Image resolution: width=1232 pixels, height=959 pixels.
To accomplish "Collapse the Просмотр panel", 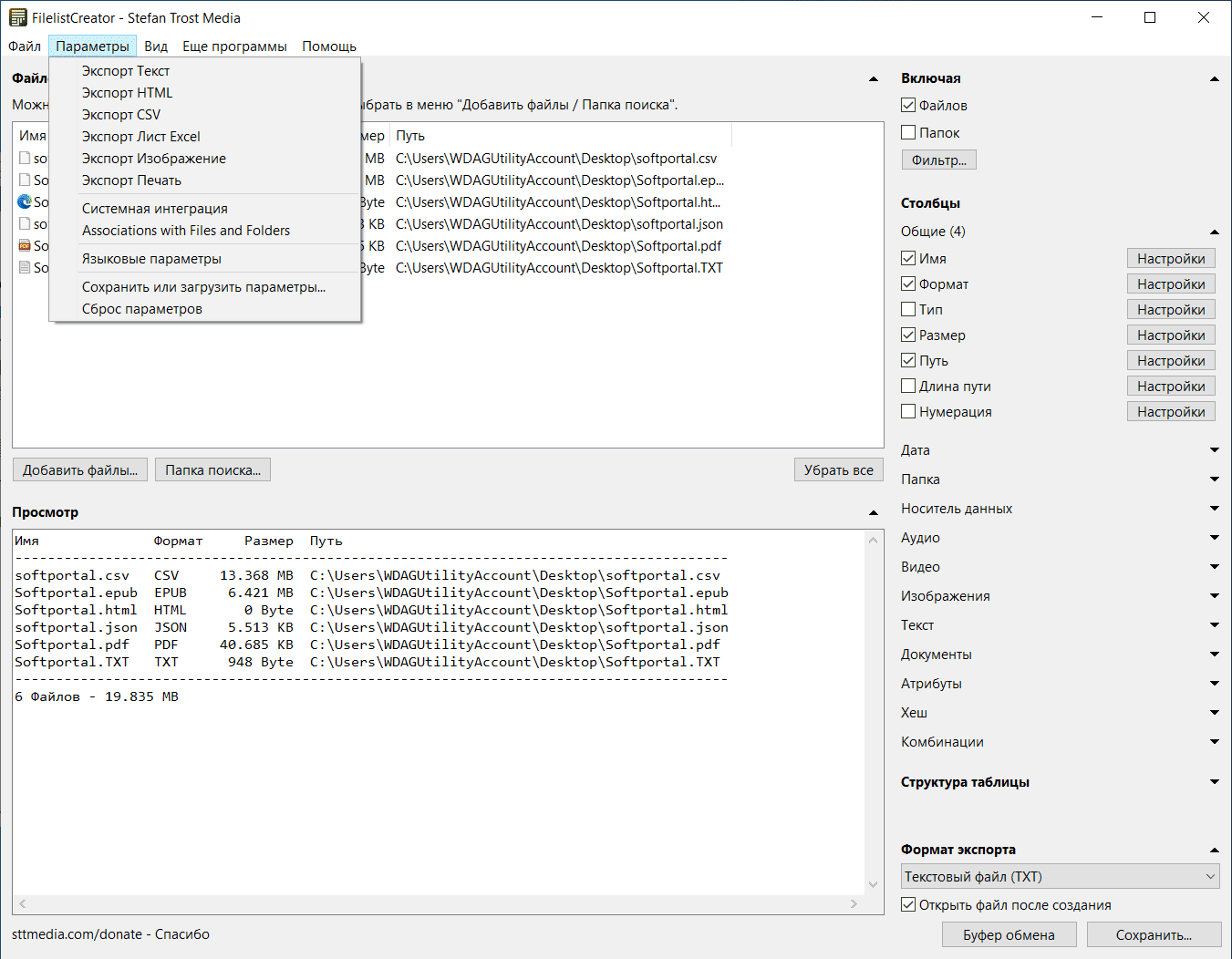I will point(874,513).
